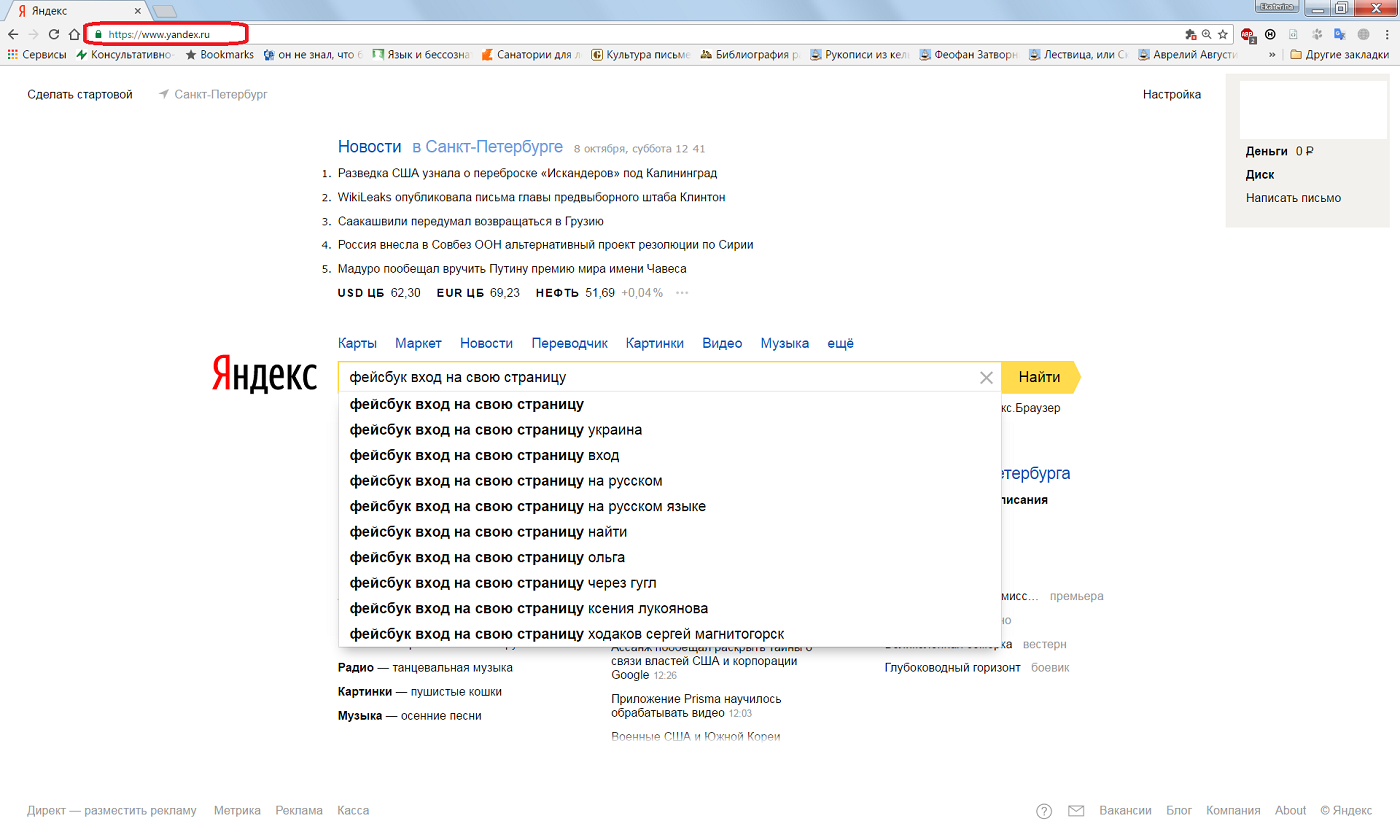Image resolution: width=1400 pixels, height=840 pixels.
Task: Open the zoom magnifier icon in address bar
Action: point(1206,34)
